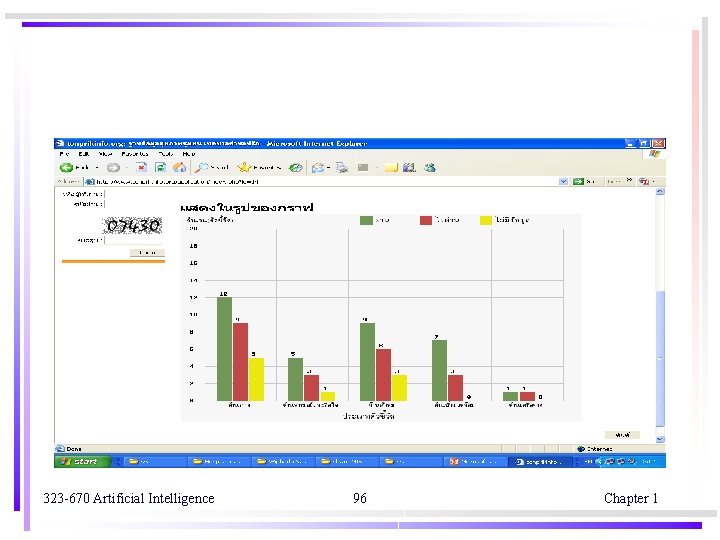
Task: Open the History icon in toolbar
Action: [296, 168]
